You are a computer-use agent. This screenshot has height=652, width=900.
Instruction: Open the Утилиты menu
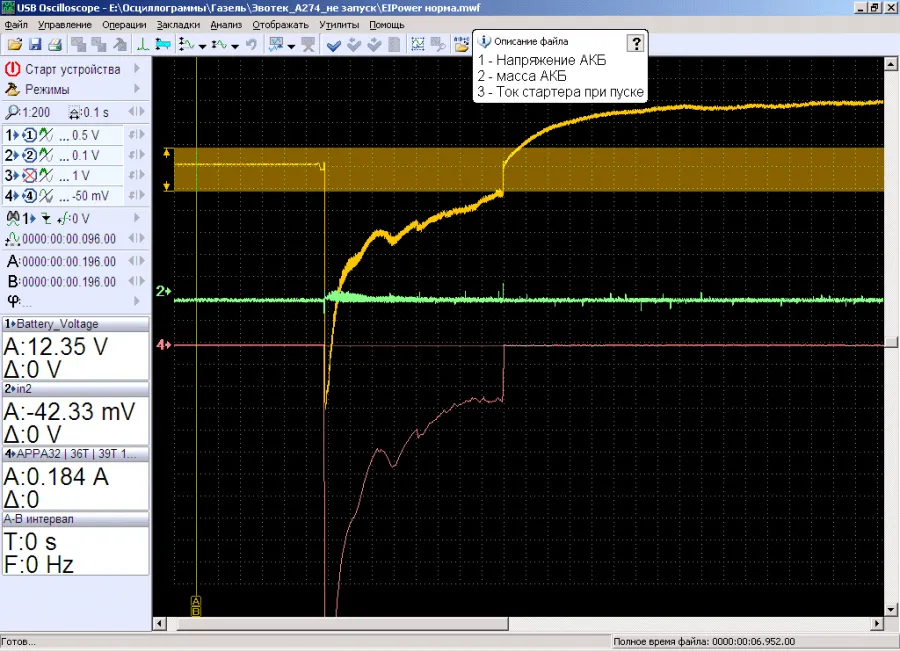tap(339, 25)
